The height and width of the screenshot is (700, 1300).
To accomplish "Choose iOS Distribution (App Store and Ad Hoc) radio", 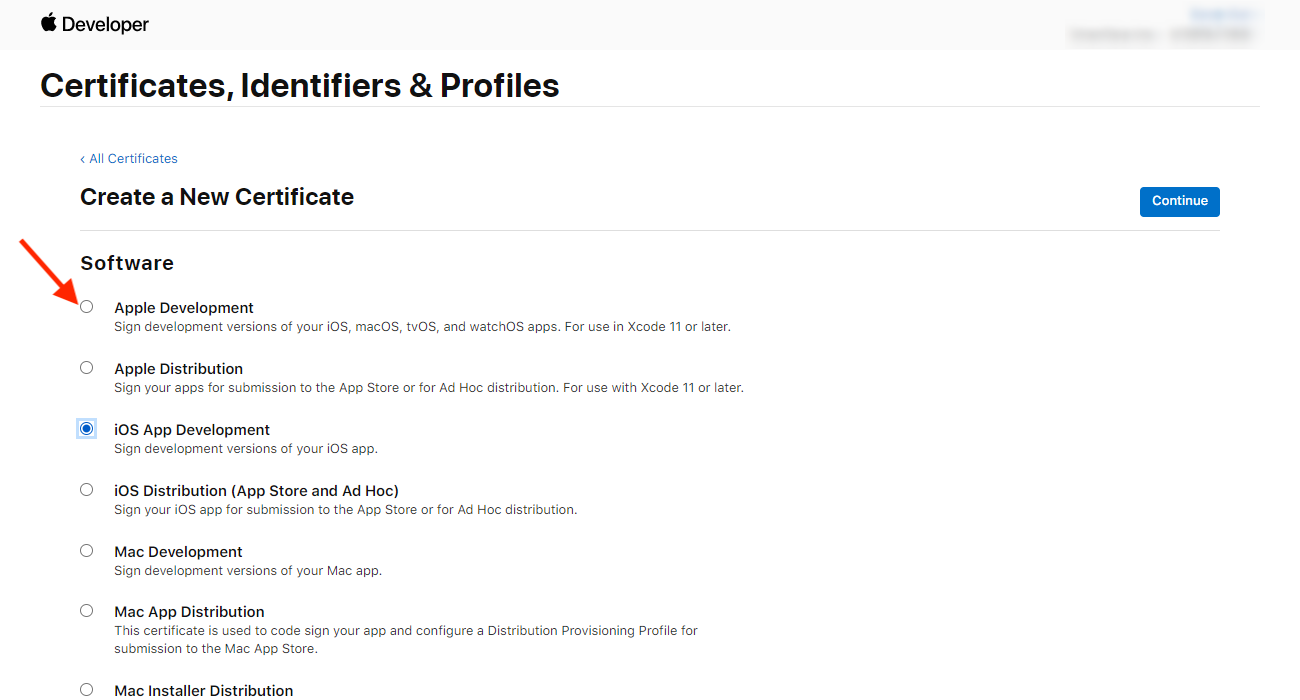I will pos(87,490).
